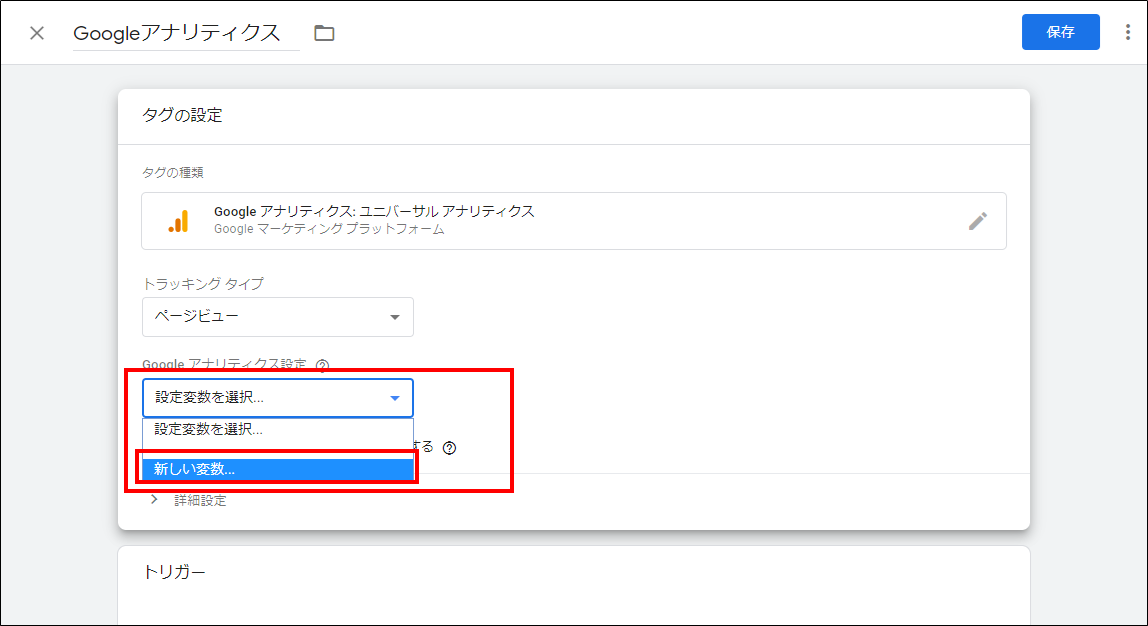Choose 新しい変数... from the dropdown list
This screenshot has height=626, width=1148.
(277, 469)
